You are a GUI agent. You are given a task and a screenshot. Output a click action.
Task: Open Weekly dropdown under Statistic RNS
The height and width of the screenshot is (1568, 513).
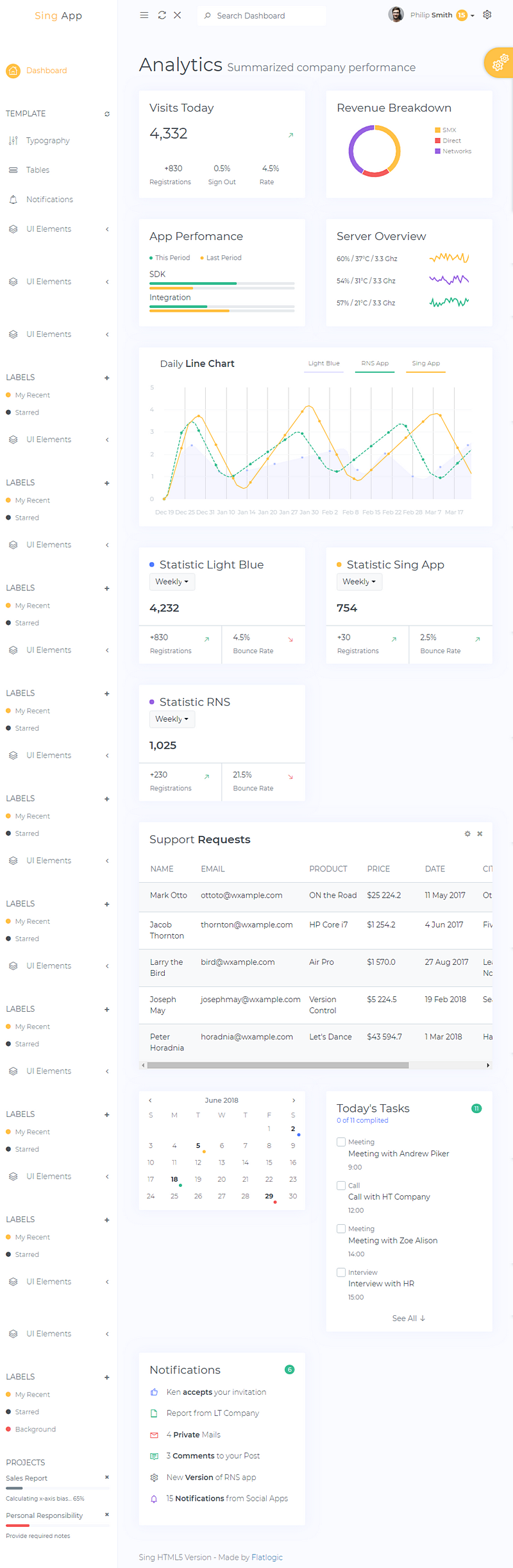172,719
